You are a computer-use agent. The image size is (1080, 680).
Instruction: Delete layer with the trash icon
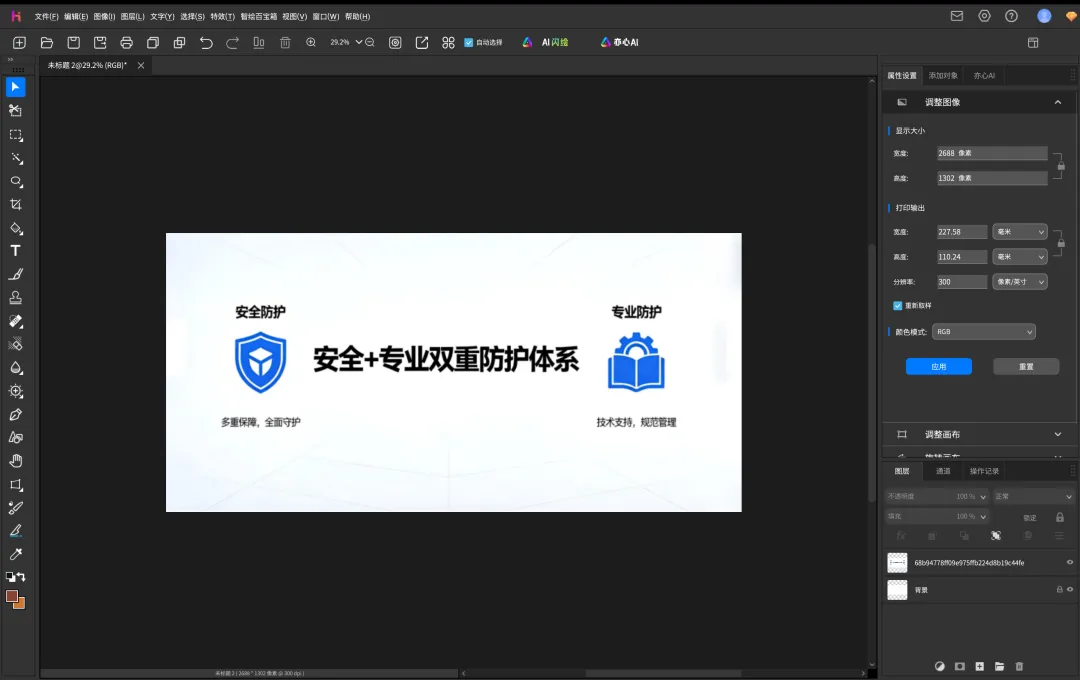tap(1019, 666)
